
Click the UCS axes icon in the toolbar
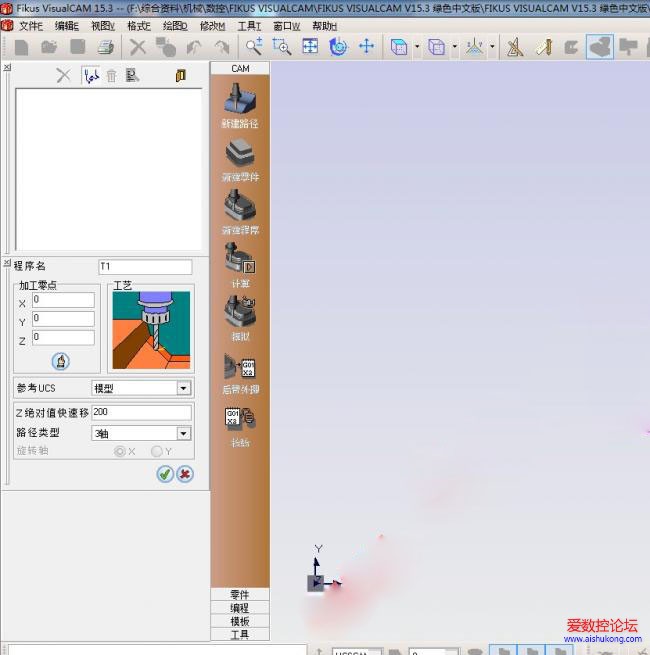click(475, 46)
